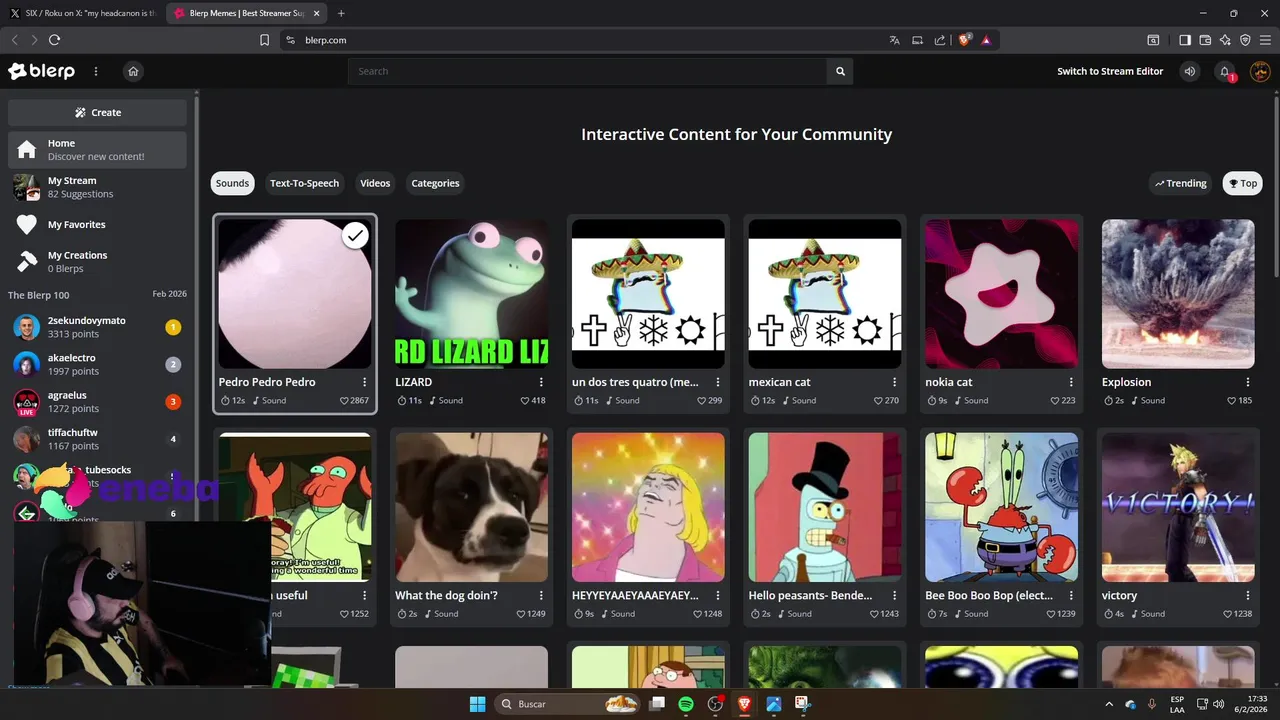Open Spotify from taskbar
Image resolution: width=1280 pixels, height=720 pixels.
(x=686, y=704)
